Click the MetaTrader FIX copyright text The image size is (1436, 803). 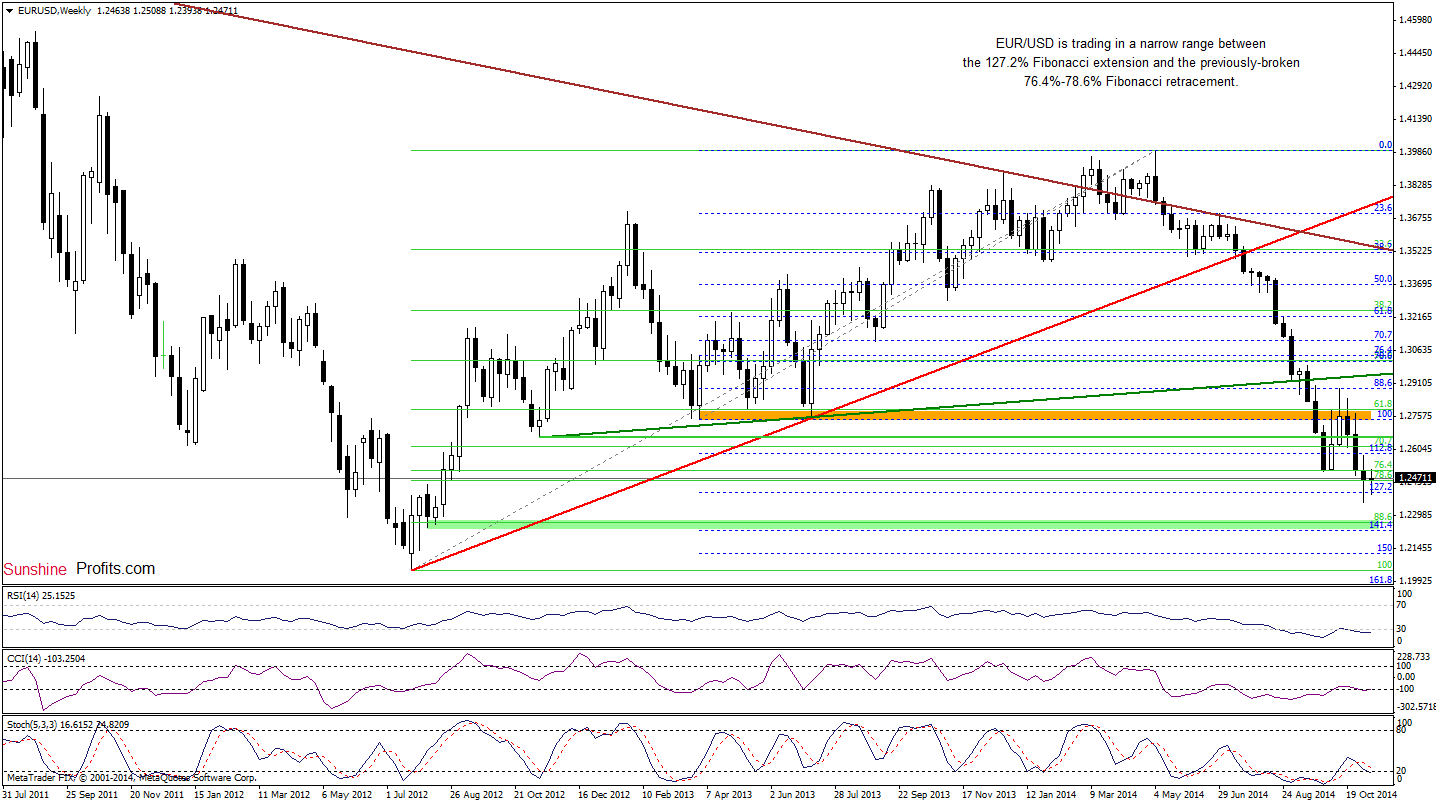point(131,777)
